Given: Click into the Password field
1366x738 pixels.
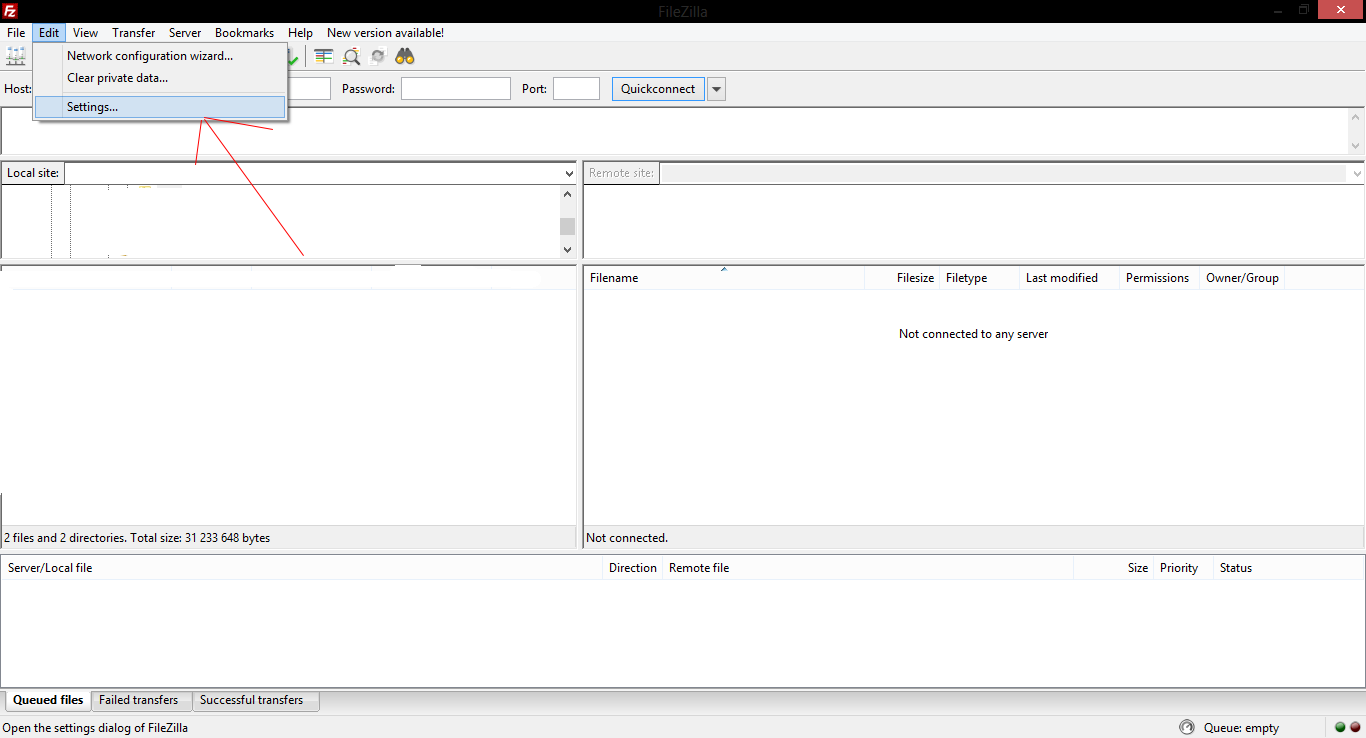Looking at the screenshot, I should pyautogui.click(x=456, y=89).
